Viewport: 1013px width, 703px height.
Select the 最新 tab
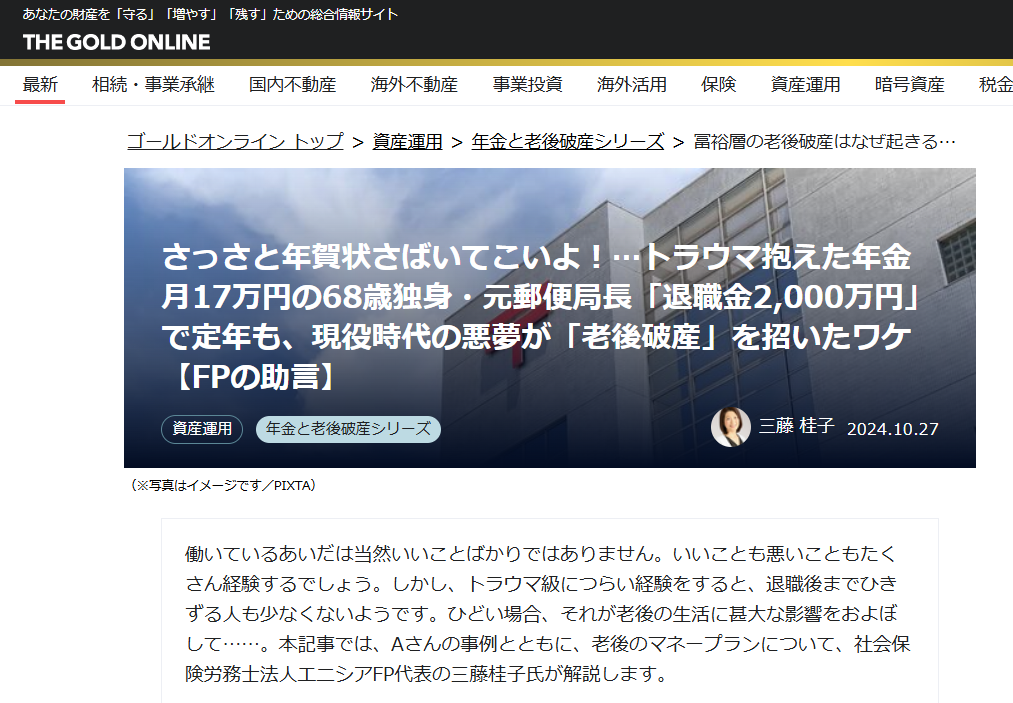pyautogui.click(x=40, y=85)
